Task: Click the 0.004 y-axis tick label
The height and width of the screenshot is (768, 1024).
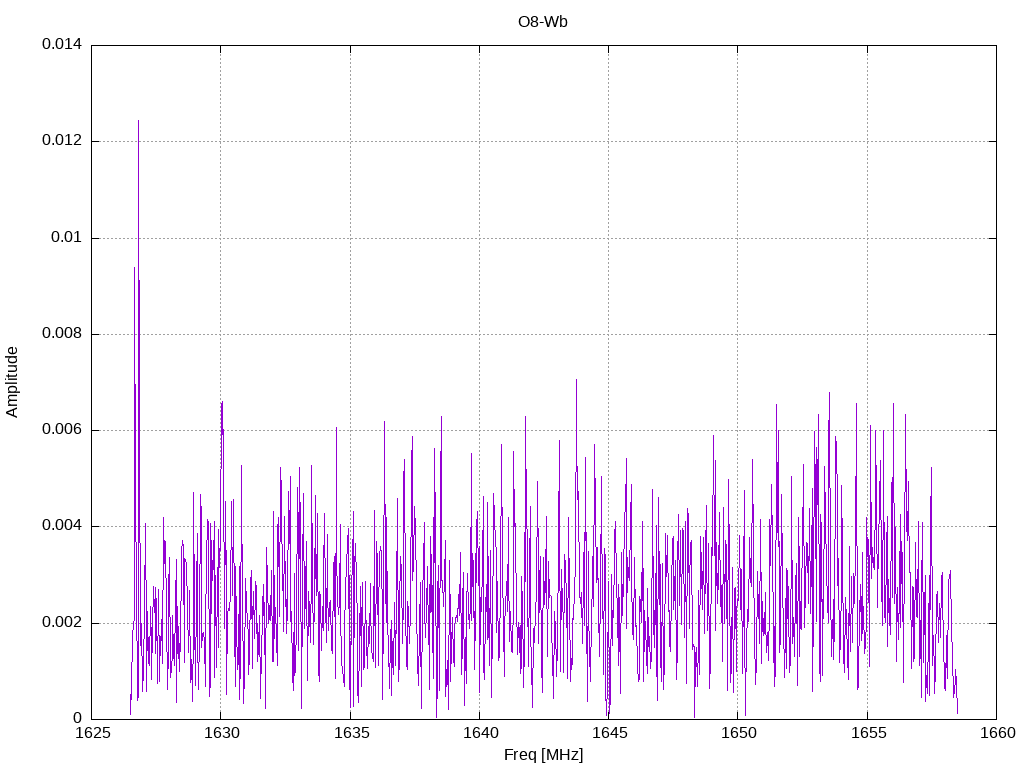Action: pos(61,526)
